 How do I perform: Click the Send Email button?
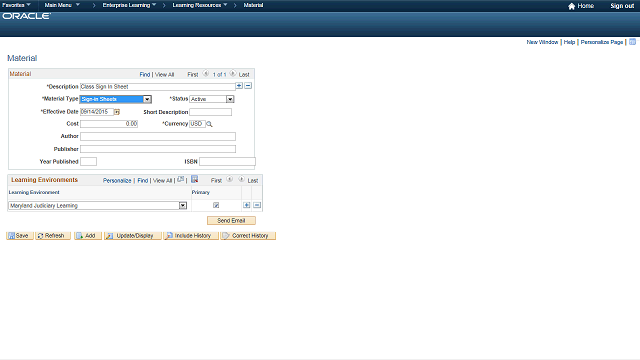pos(231,220)
